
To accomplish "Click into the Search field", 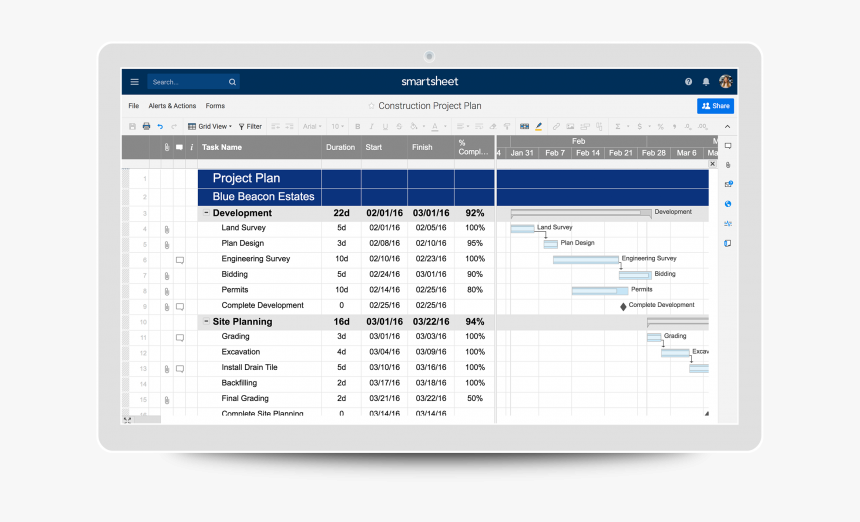I will click(188, 82).
